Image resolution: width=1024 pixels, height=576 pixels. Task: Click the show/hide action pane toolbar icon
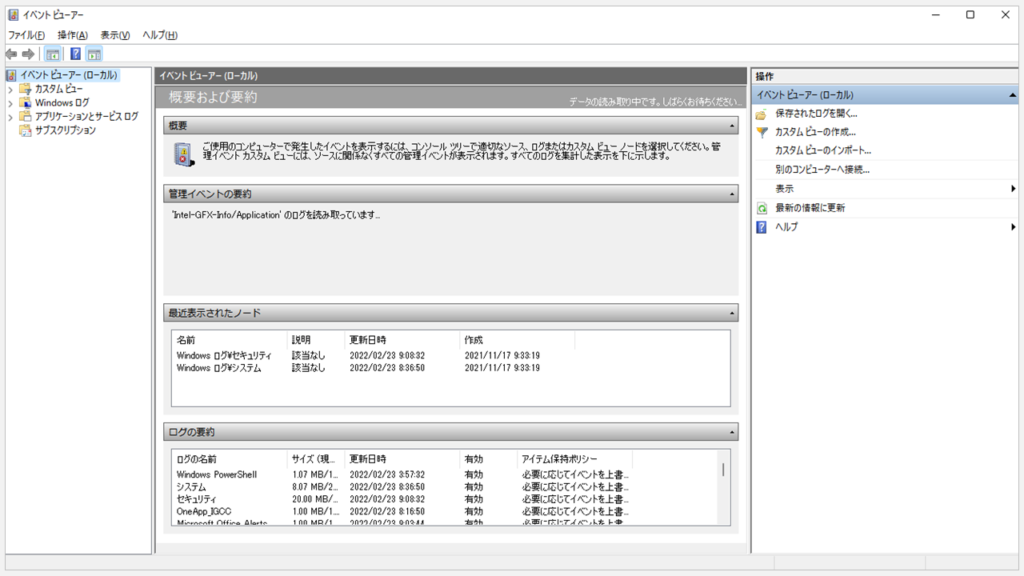tap(94, 54)
